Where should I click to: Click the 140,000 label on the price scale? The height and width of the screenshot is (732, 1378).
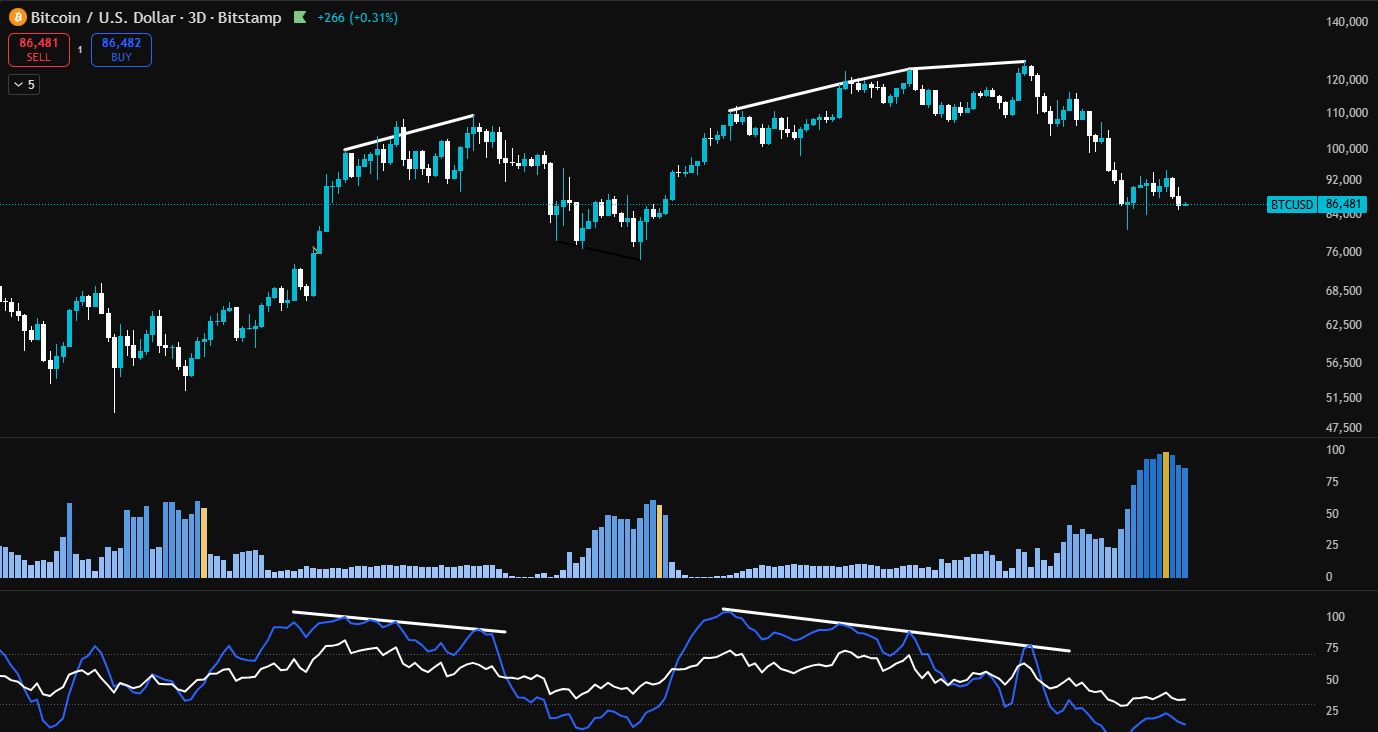click(x=1346, y=22)
